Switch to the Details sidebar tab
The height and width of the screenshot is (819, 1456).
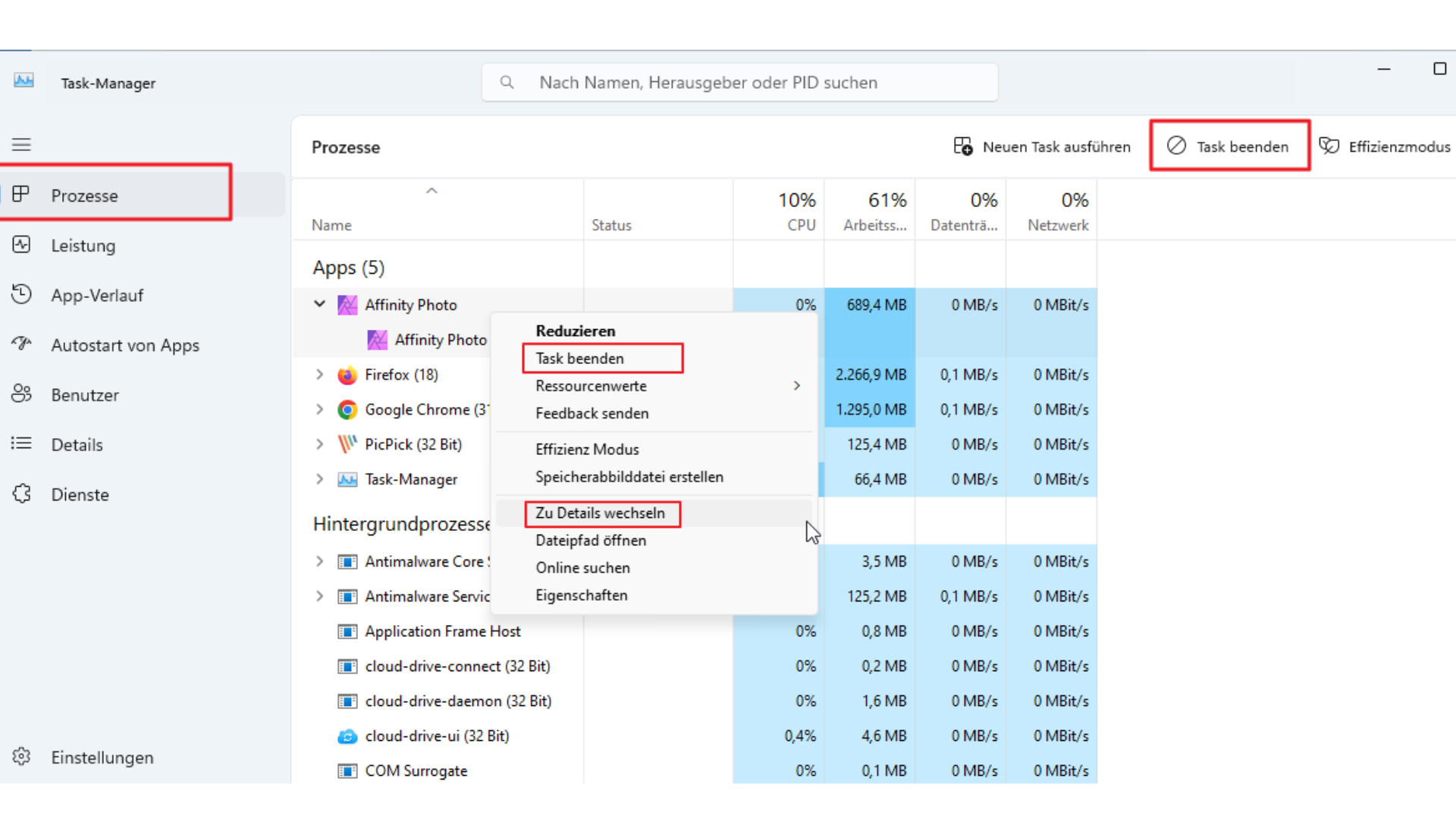(77, 445)
